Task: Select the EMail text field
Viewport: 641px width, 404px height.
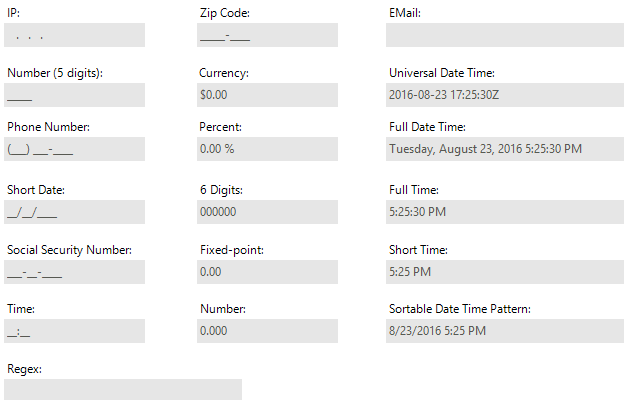Action: tap(505, 35)
